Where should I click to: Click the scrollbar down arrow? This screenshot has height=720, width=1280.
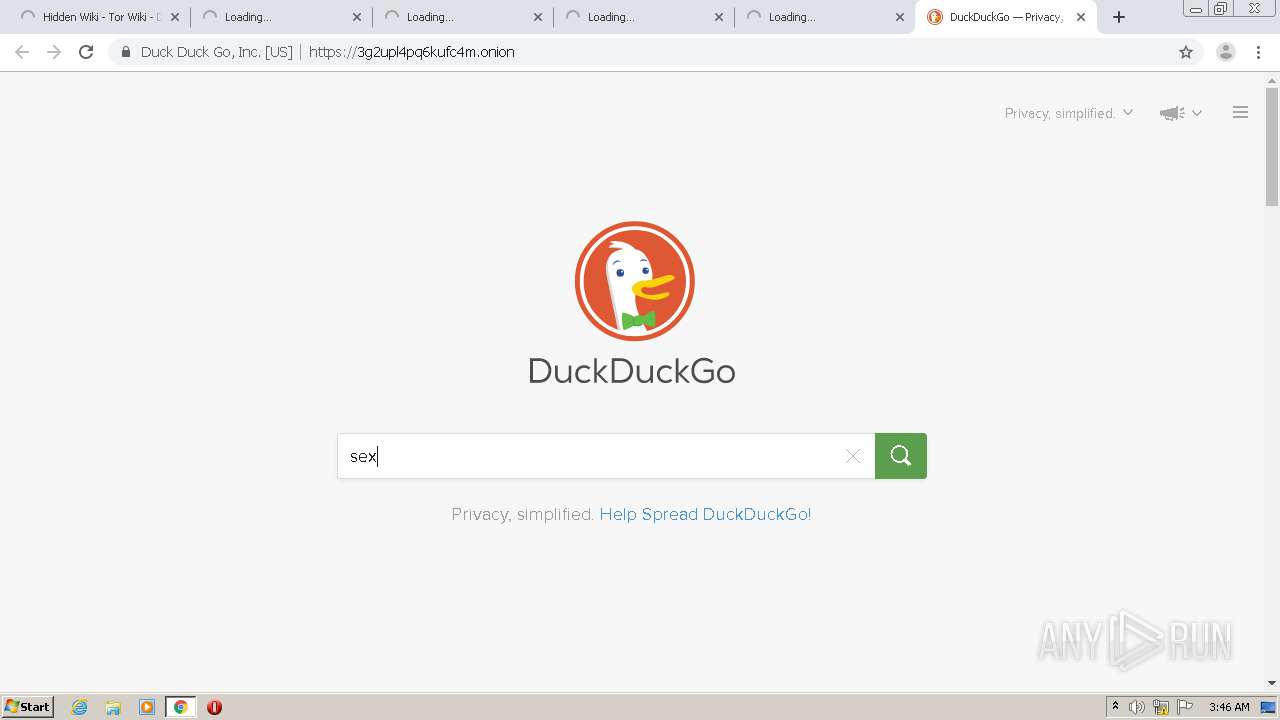[x=1272, y=683]
